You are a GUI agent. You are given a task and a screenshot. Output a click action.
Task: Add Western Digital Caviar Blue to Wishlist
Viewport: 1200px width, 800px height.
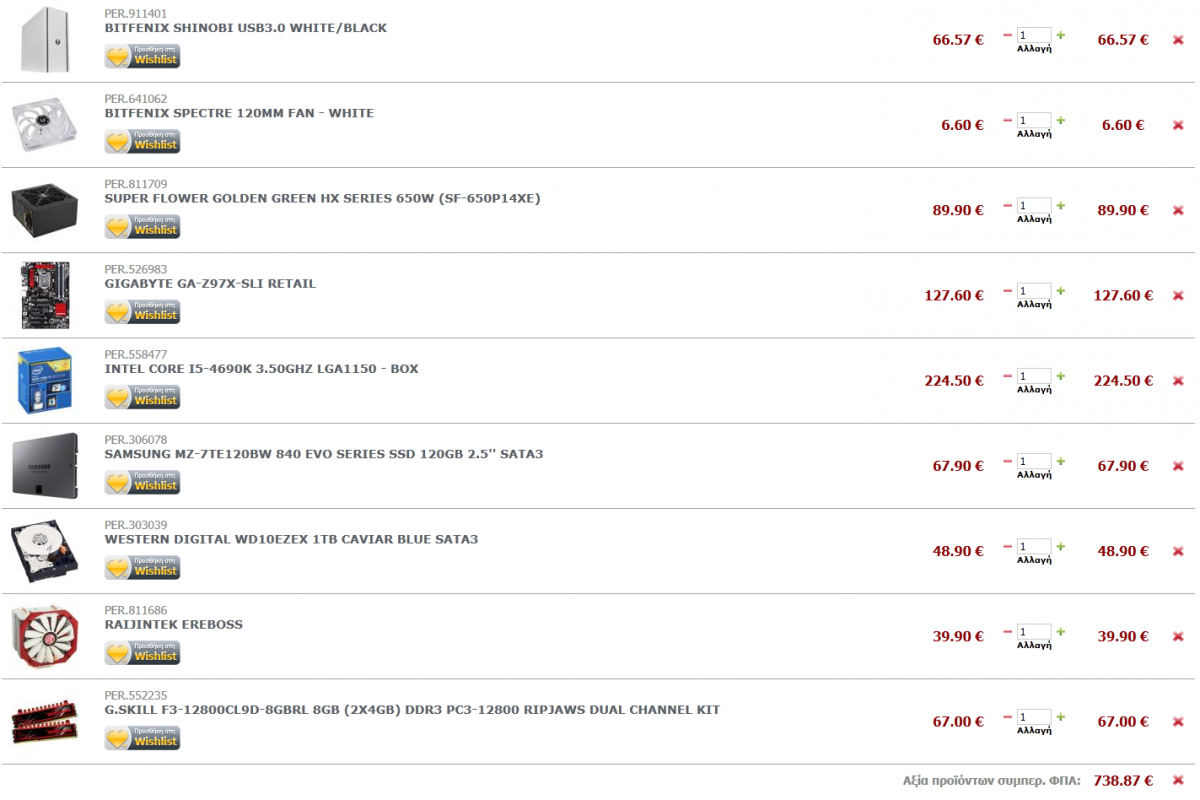[143, 567]
